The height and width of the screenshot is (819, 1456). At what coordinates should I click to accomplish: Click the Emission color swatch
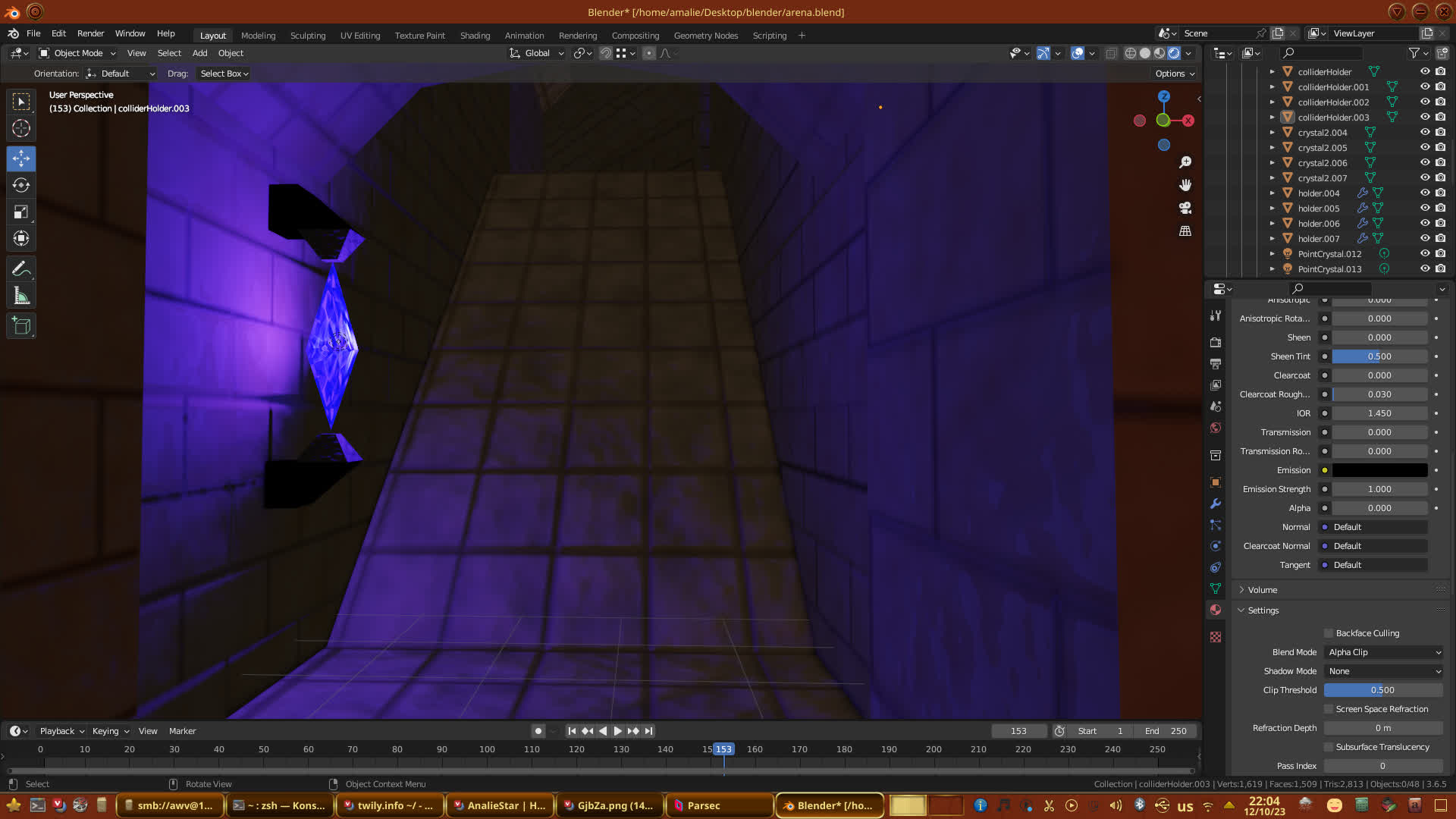(1379, 470)
